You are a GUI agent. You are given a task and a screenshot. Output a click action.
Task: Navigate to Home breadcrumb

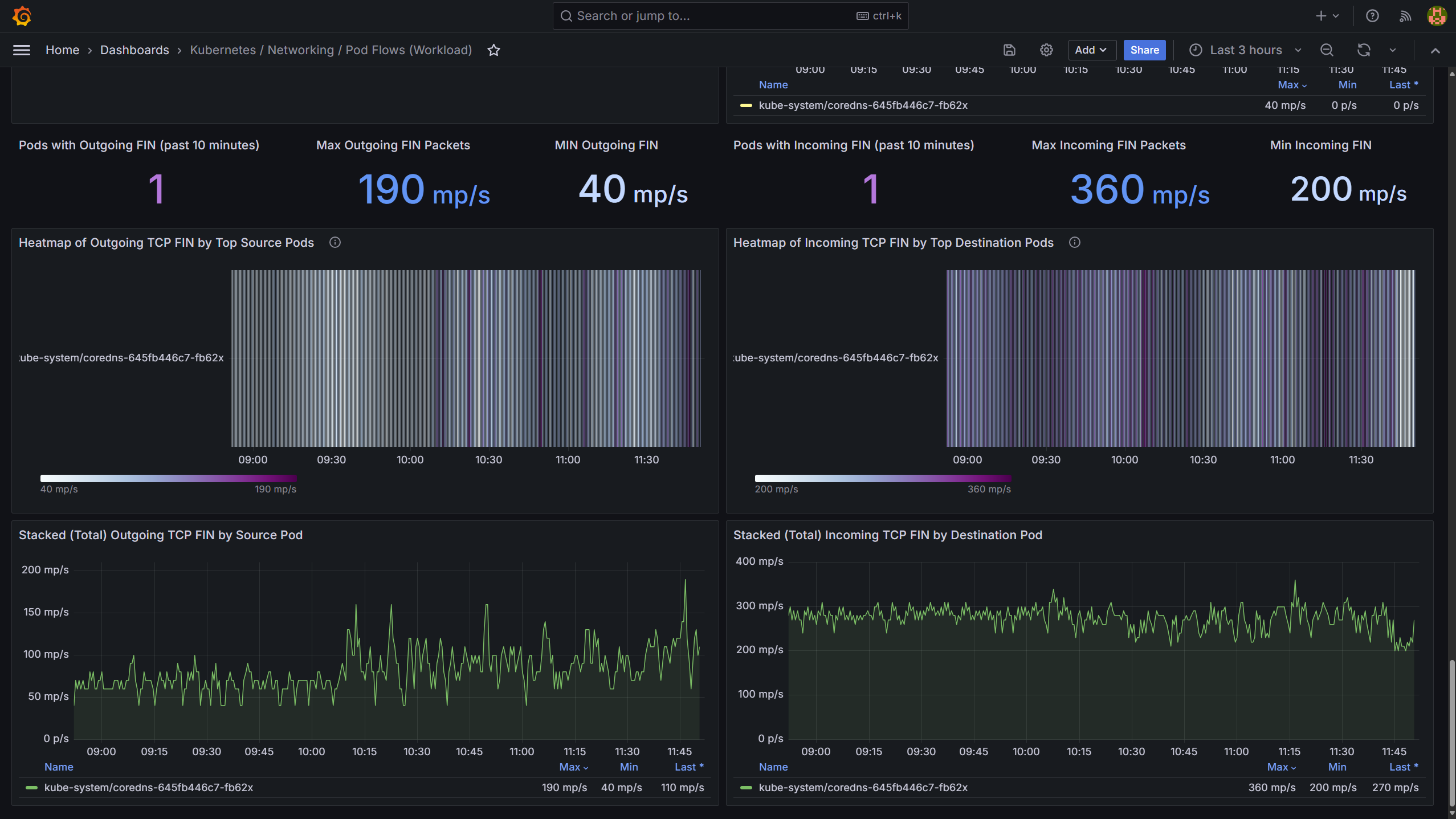tap(62, 50)
